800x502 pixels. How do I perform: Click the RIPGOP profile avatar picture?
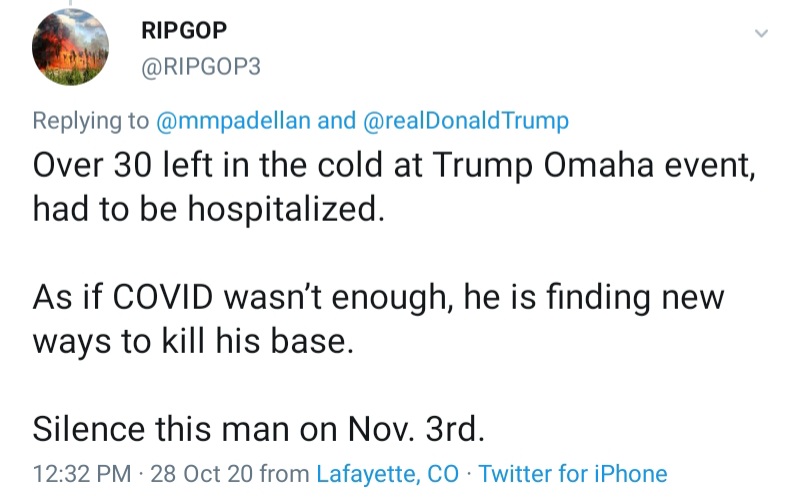click(71, 48)
